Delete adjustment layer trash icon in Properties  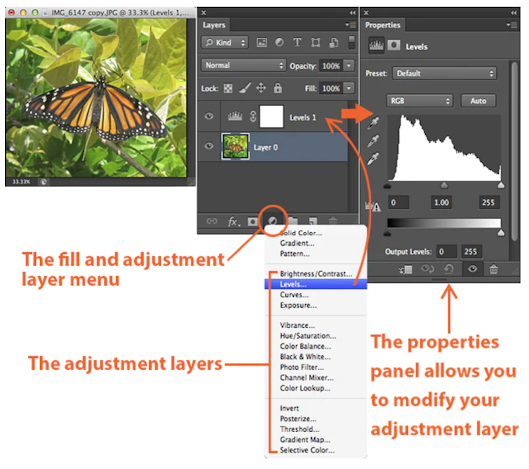(x=494, y=269)
